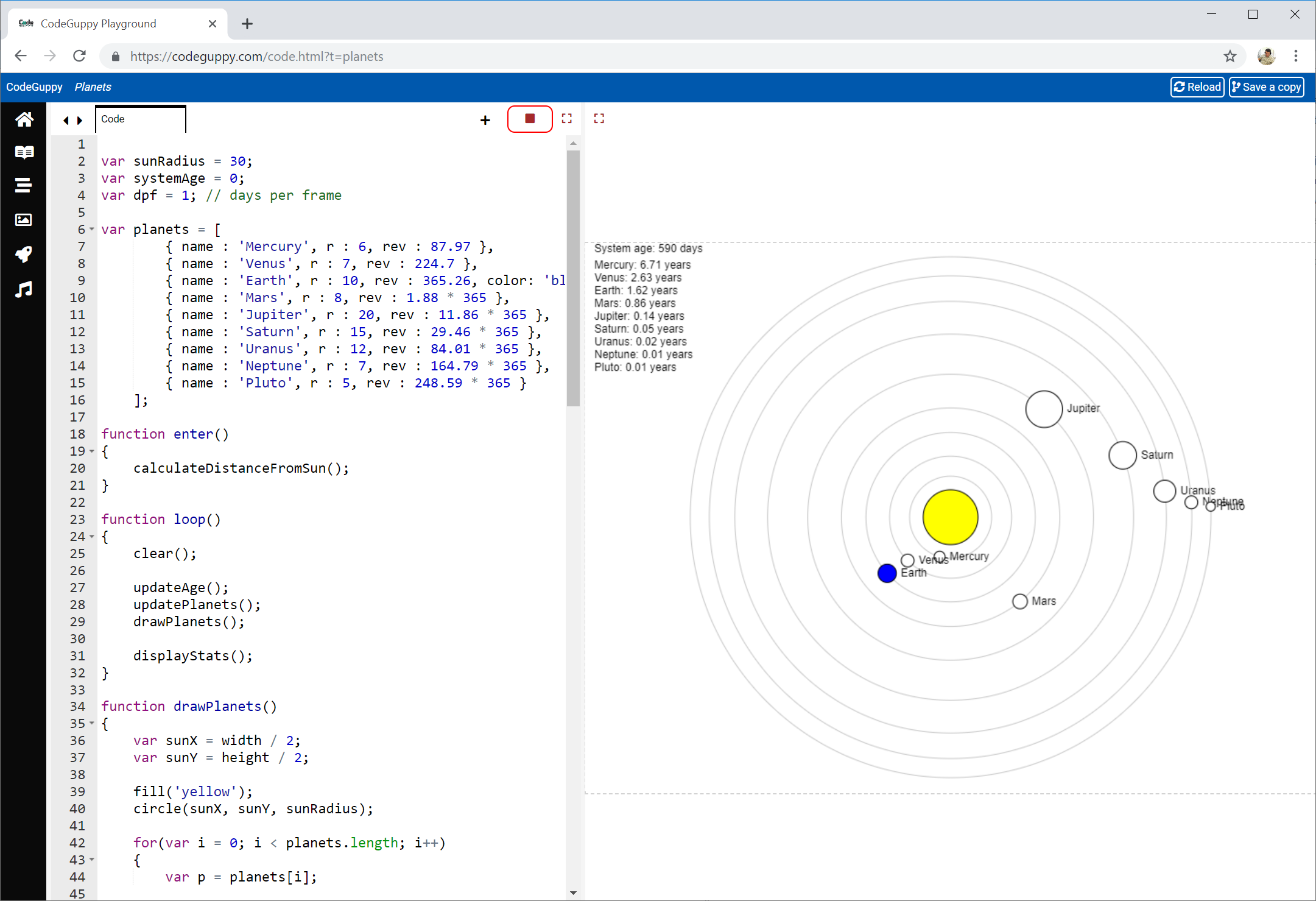The width and height of the screenshot is (1316, 901).
Task: Stop the running program
Action: coord(530,119)
